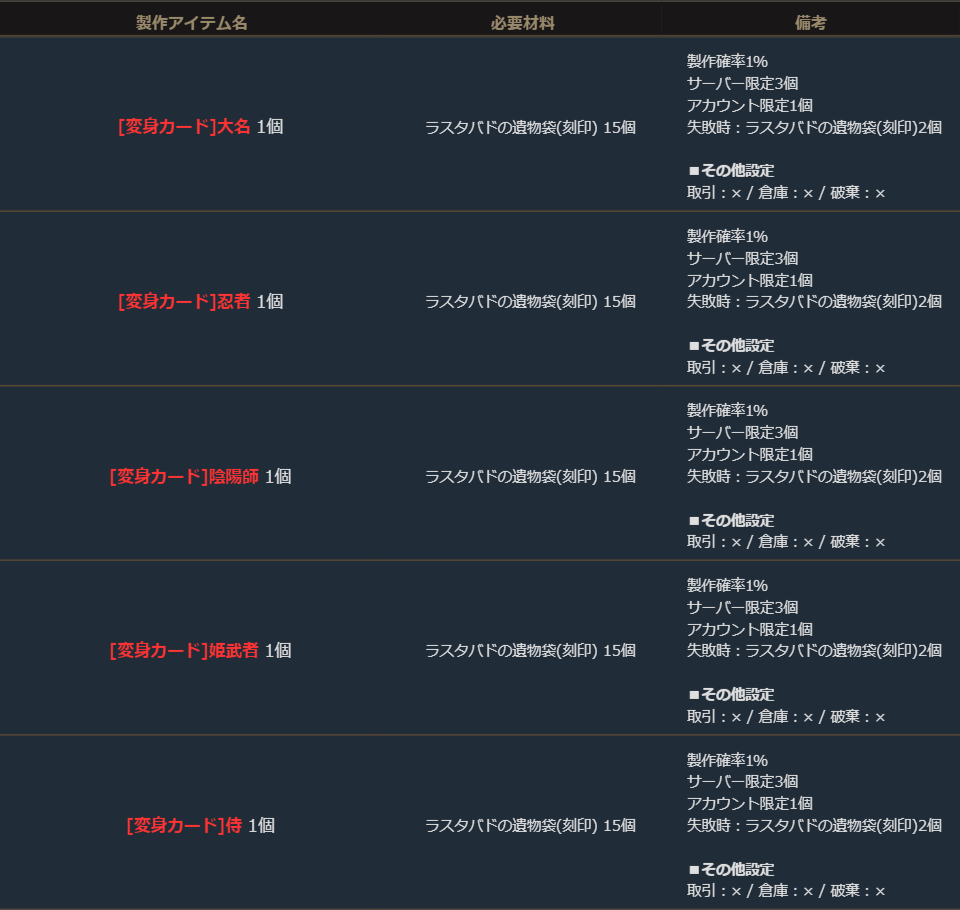Click サーバー限定3個 in the 侍 row
The height and width of the screenshot is (910, 960).
click(x=742, y=781)
